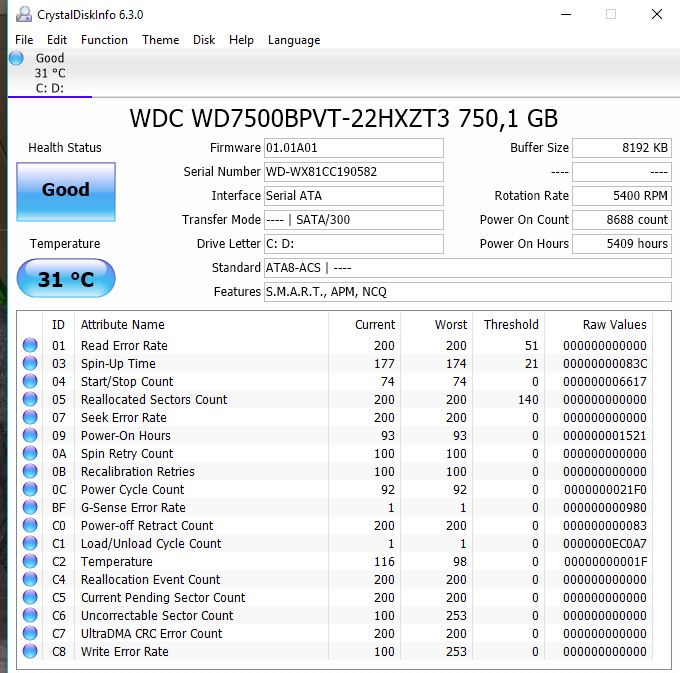Click the 31 °C temperature button

click(66, 279)
